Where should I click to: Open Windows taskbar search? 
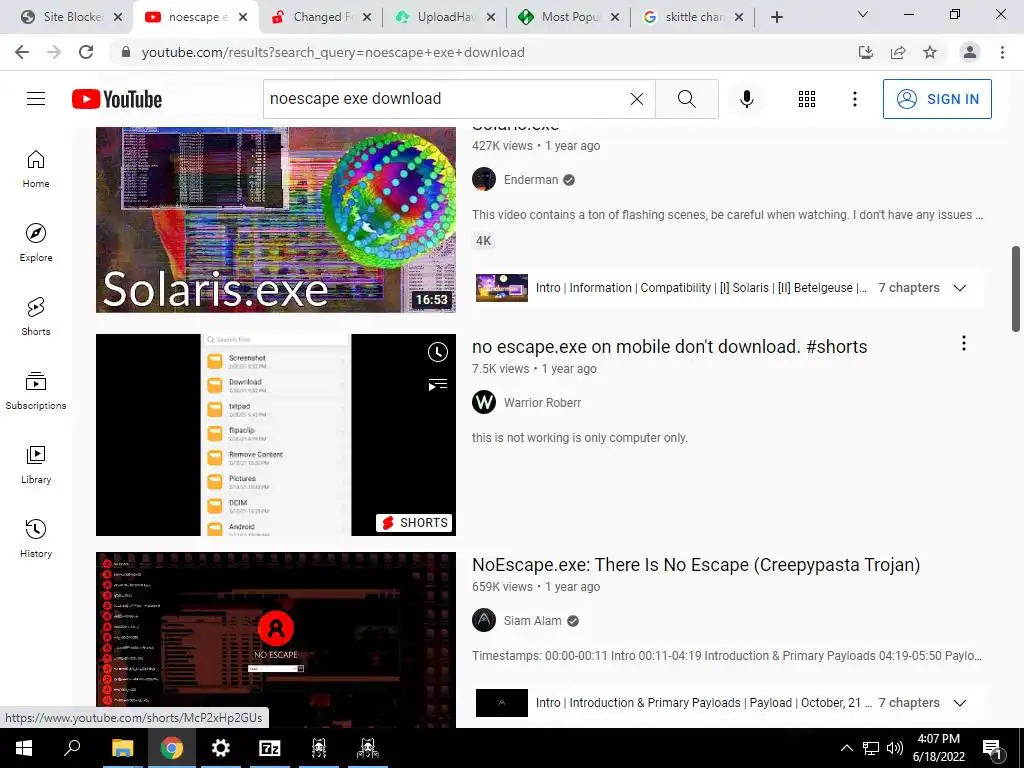(x=72, y=748)
